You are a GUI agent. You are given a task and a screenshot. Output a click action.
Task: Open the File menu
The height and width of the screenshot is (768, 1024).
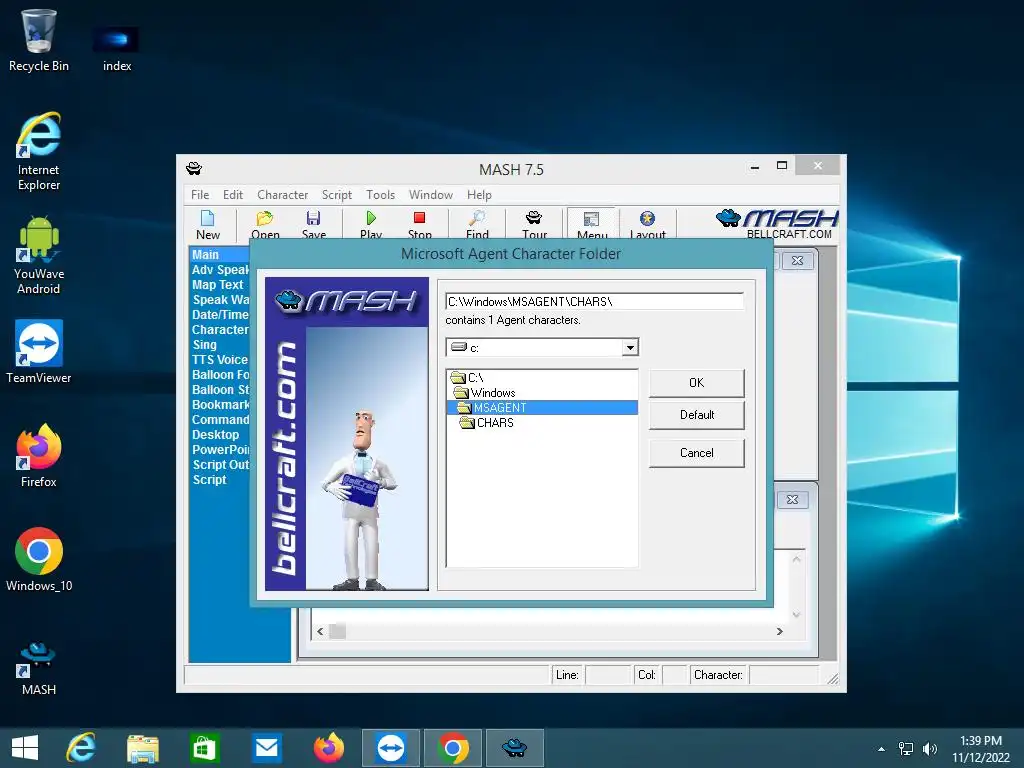click(200, 195)
